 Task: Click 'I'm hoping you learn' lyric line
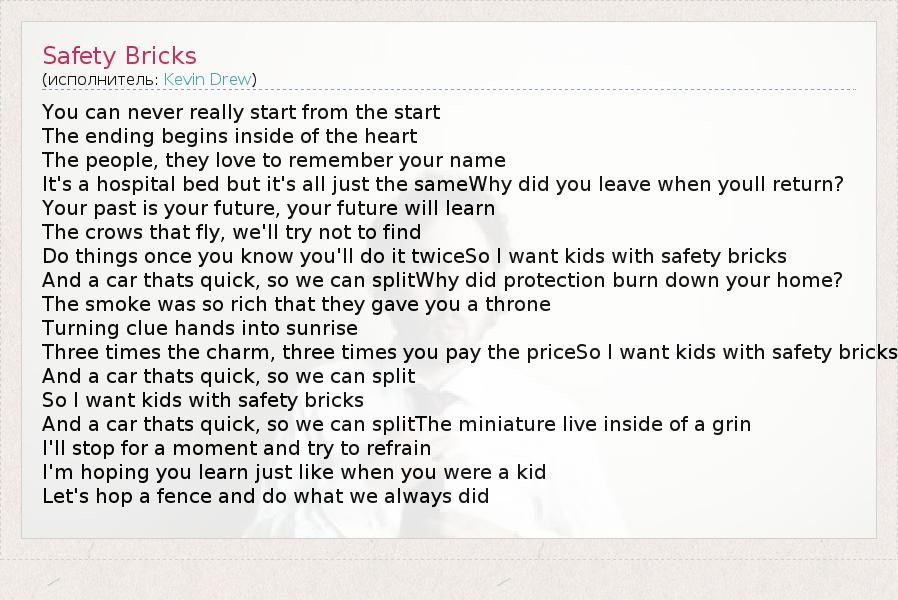pos(294,472)
